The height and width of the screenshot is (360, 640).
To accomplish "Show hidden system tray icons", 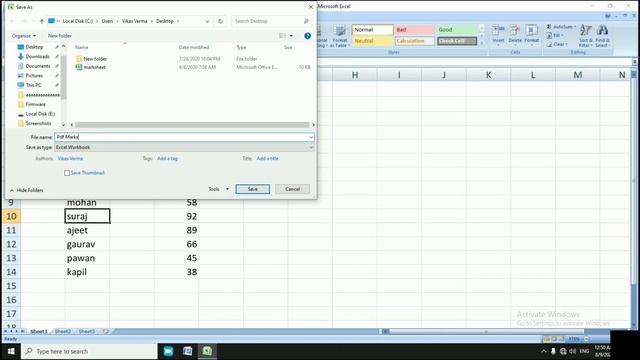I will [544, 351].
